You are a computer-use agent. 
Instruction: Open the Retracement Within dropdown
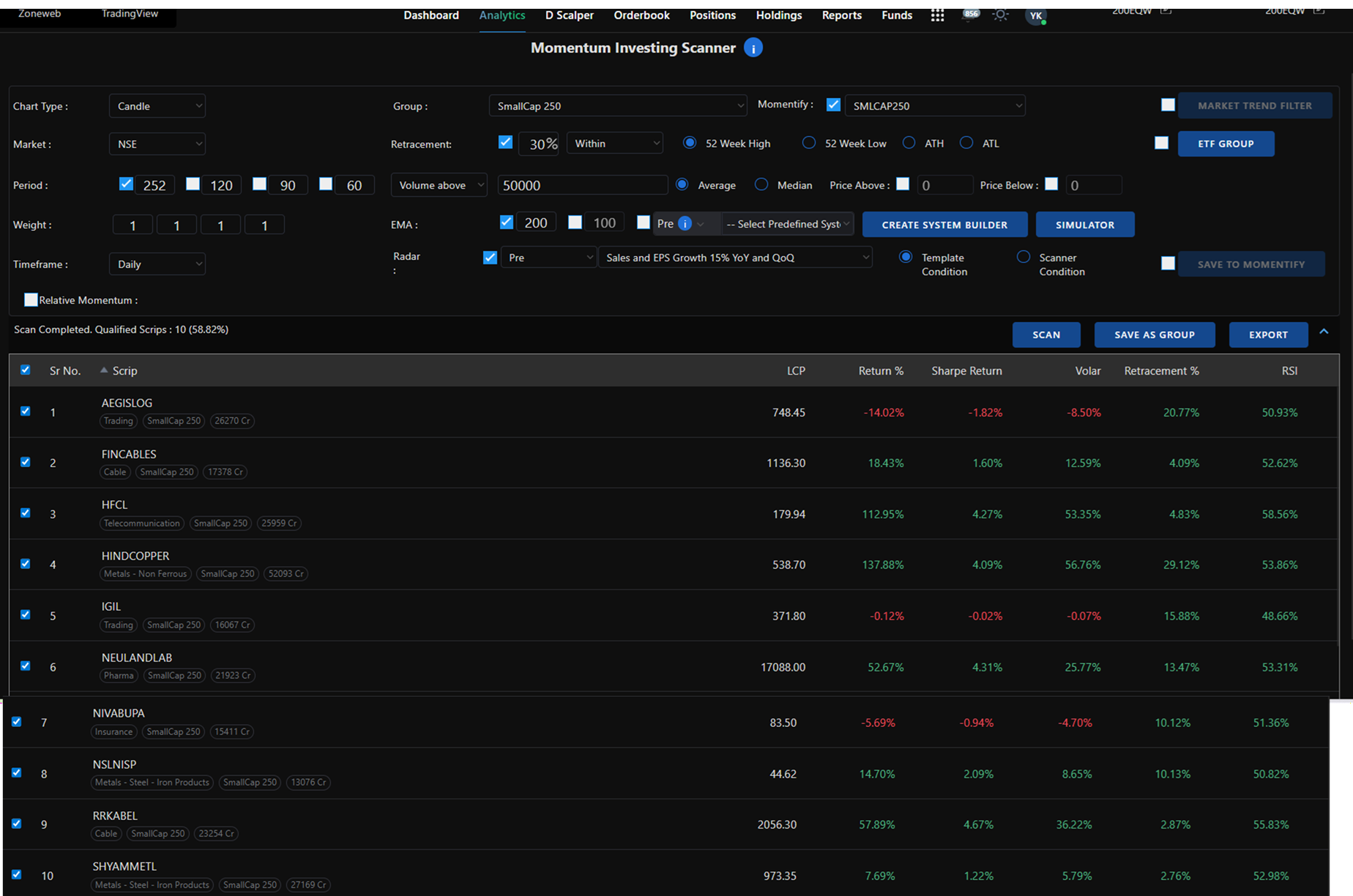pyautogui.click(x=615, y=143)
